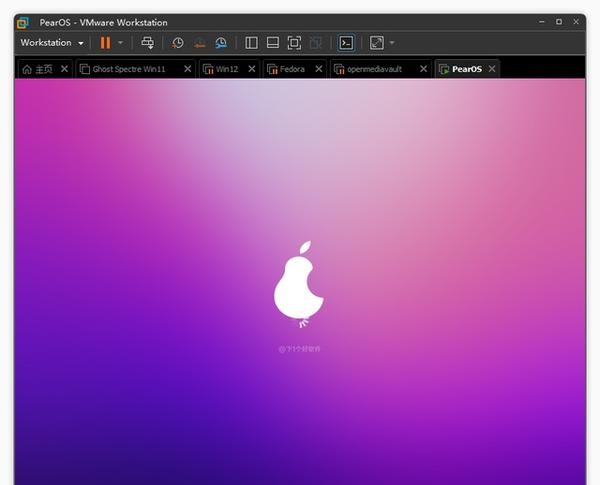Click Send Ctrl+Alt+Del icon

coord(148,43)
